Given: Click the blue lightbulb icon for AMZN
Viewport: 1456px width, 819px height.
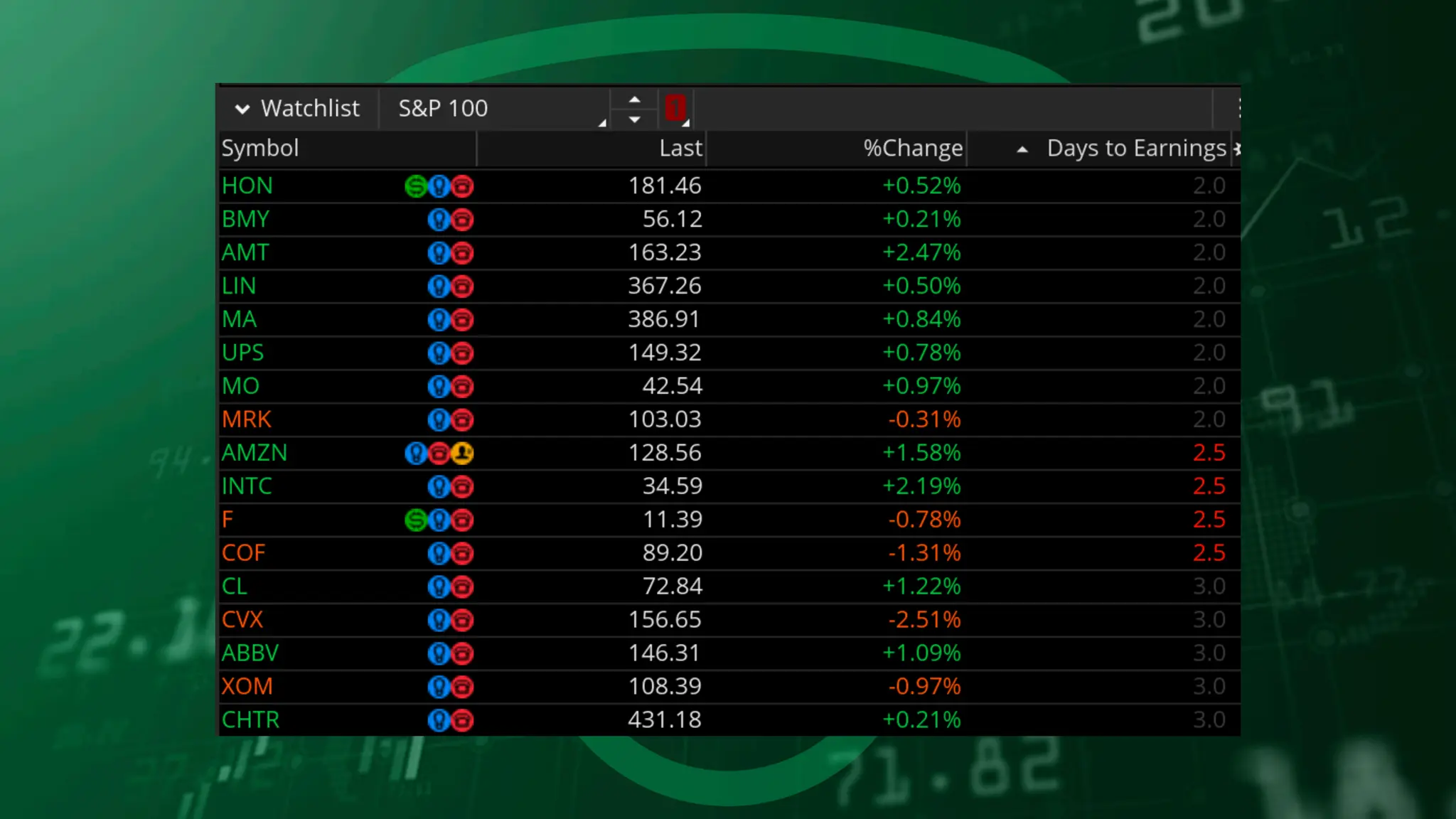Looking at the screenshot, I should point(416,453).
